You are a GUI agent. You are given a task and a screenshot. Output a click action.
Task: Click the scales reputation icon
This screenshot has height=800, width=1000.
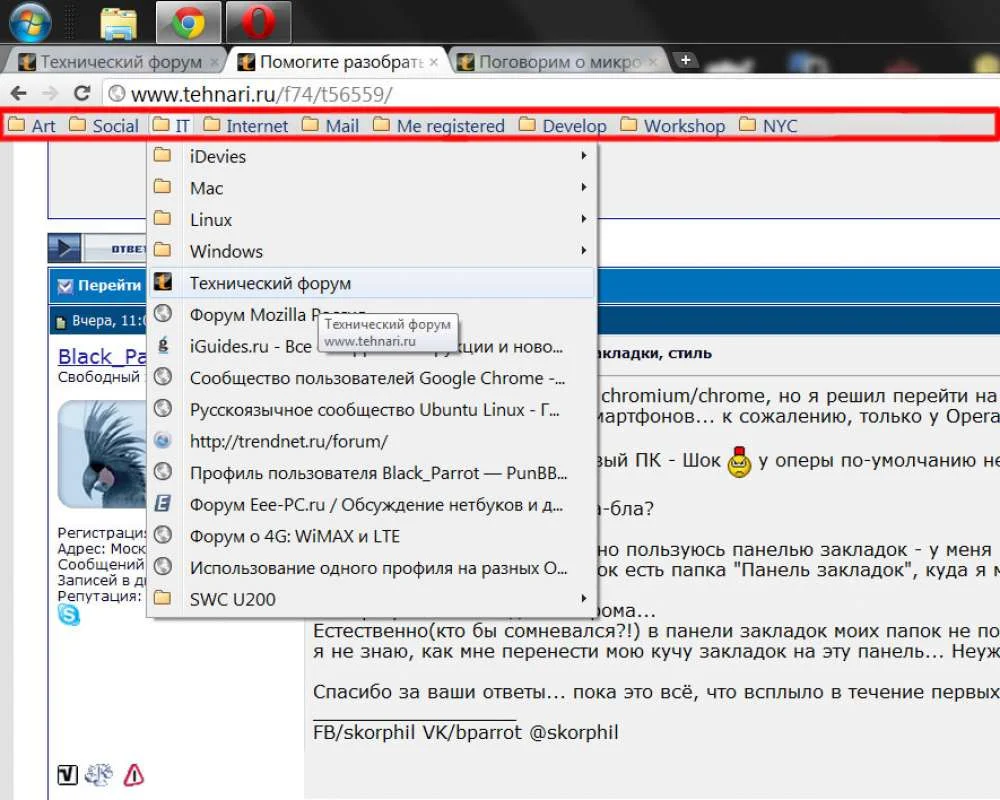pyautogui.click(x=98, y=774)
